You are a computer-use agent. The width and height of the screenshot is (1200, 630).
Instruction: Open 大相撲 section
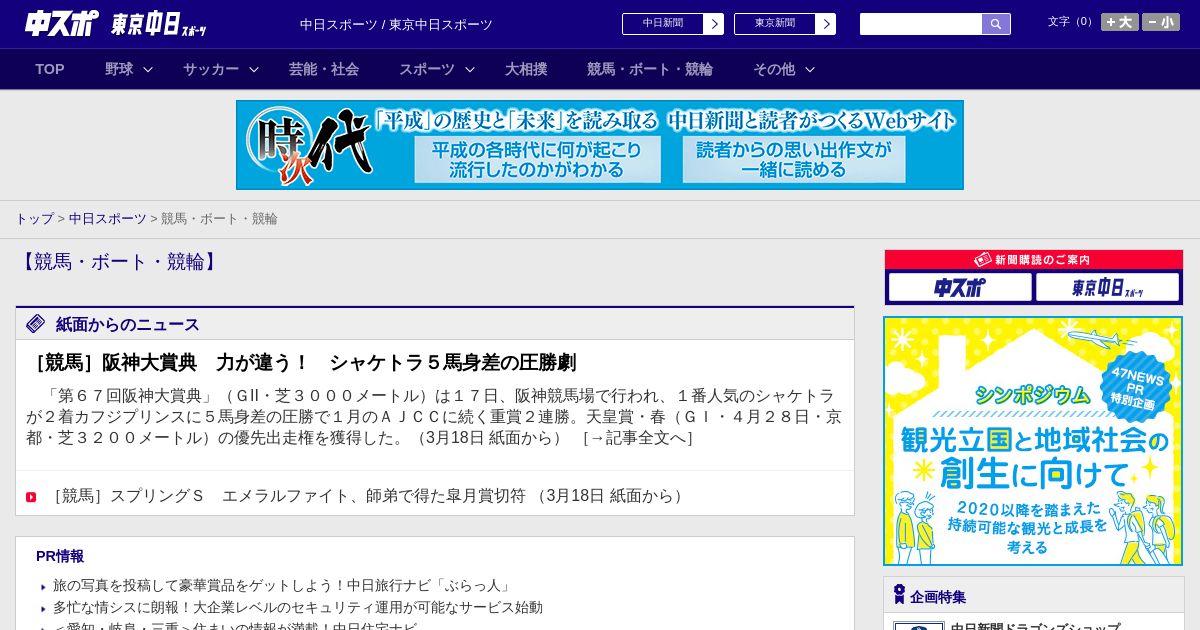tap(526, 69)
